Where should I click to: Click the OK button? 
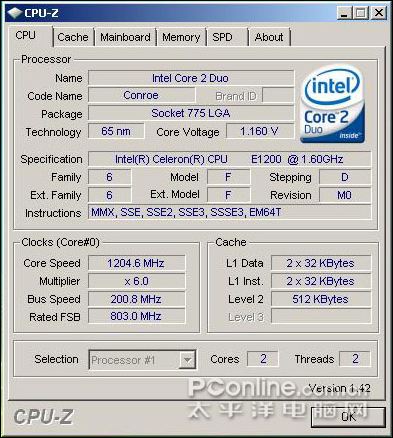(348, 417)
